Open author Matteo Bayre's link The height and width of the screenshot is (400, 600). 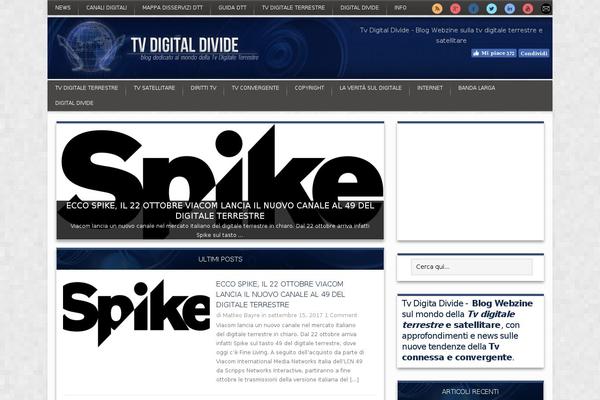click(241, 315)
